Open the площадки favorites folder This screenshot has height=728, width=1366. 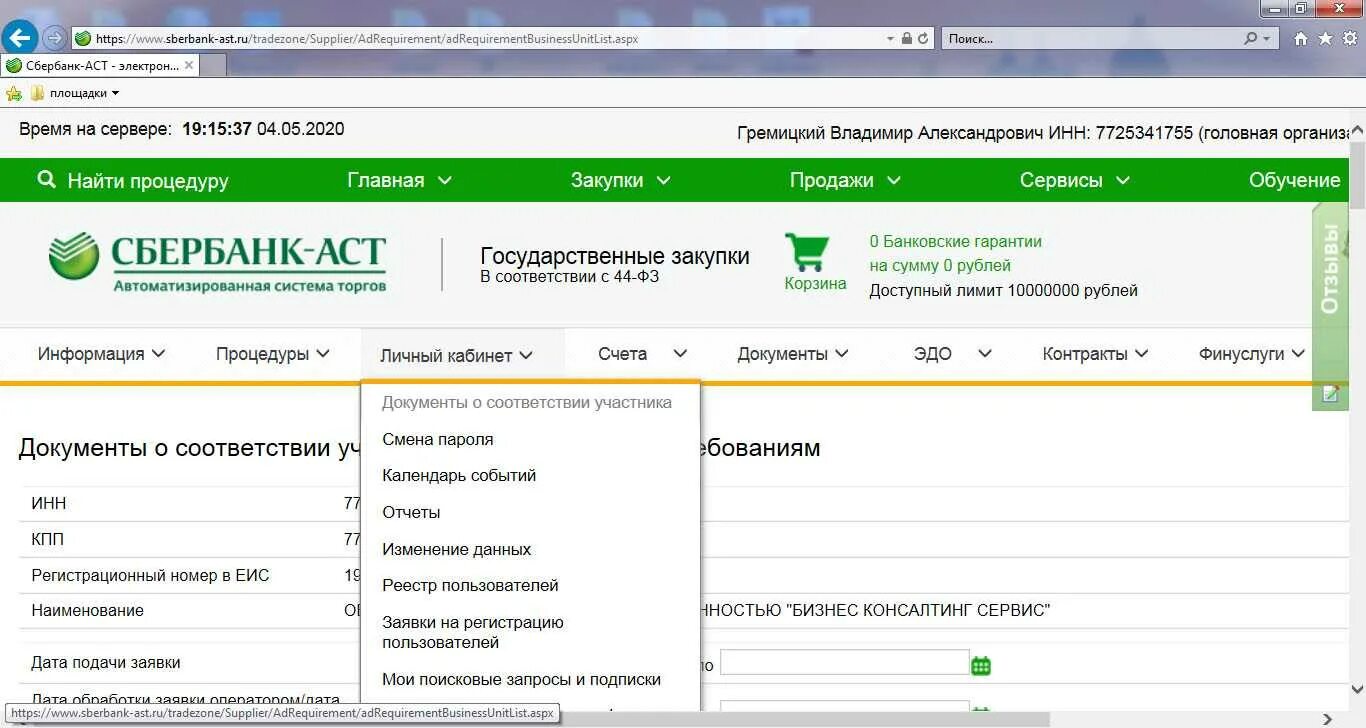[75, 93]
